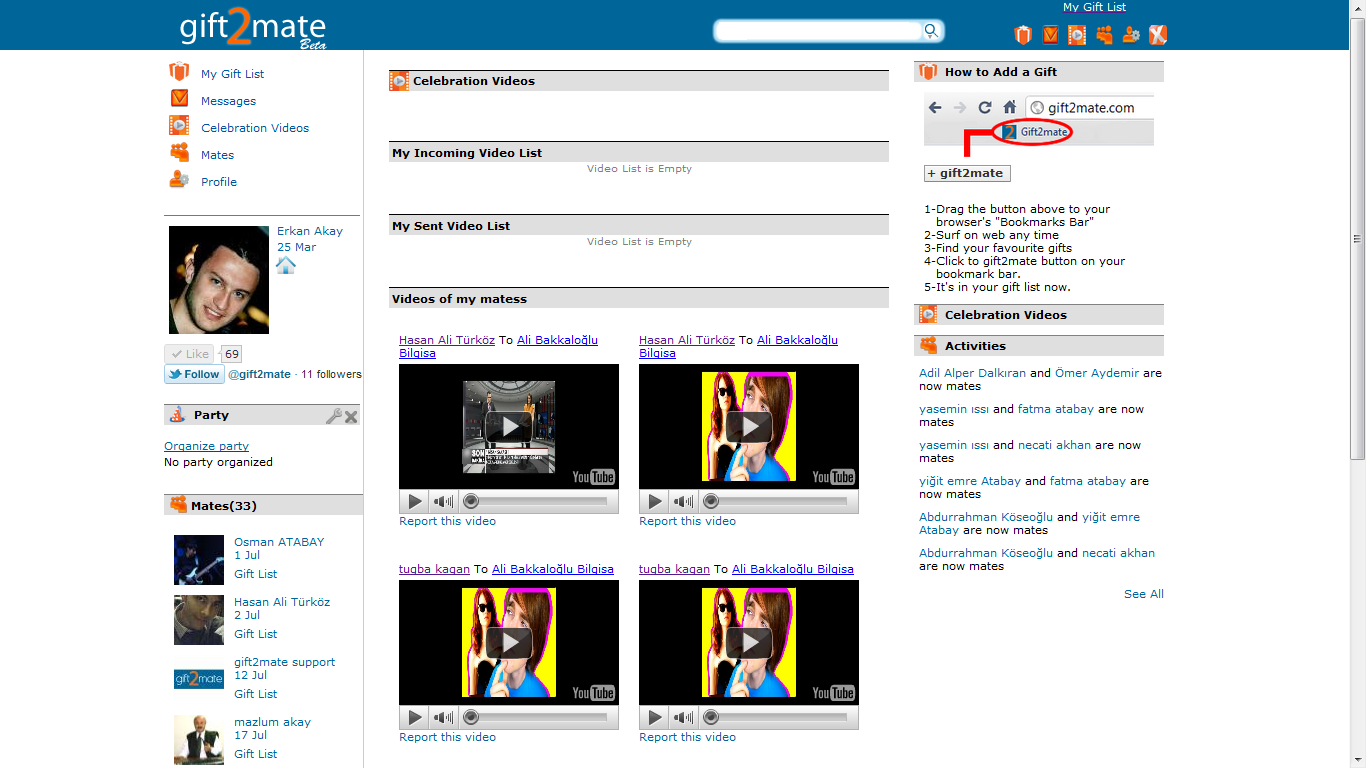Click the How to Add a Gift icon
Screen dimensions: 1366x768
pos(928,72)
